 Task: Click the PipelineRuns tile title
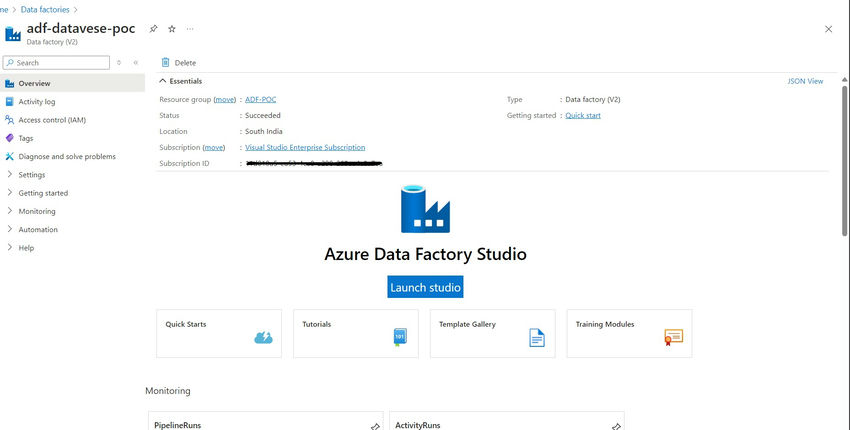pyautogui.click(x=177, y=426)
